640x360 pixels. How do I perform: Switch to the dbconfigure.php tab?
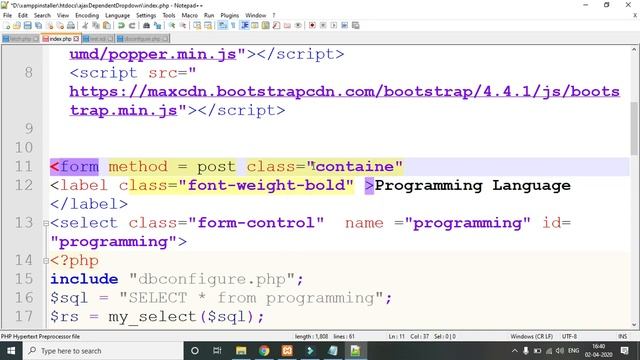coord(142,39)
